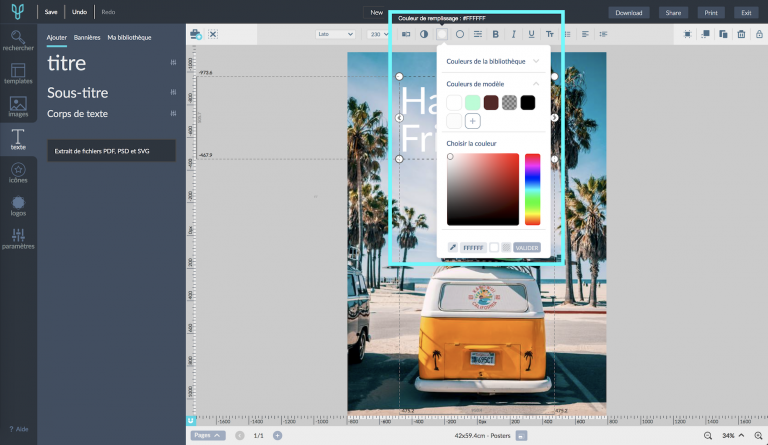
Task: Open the icônes library
Action: pyautogui.click(x=17, y=172)
